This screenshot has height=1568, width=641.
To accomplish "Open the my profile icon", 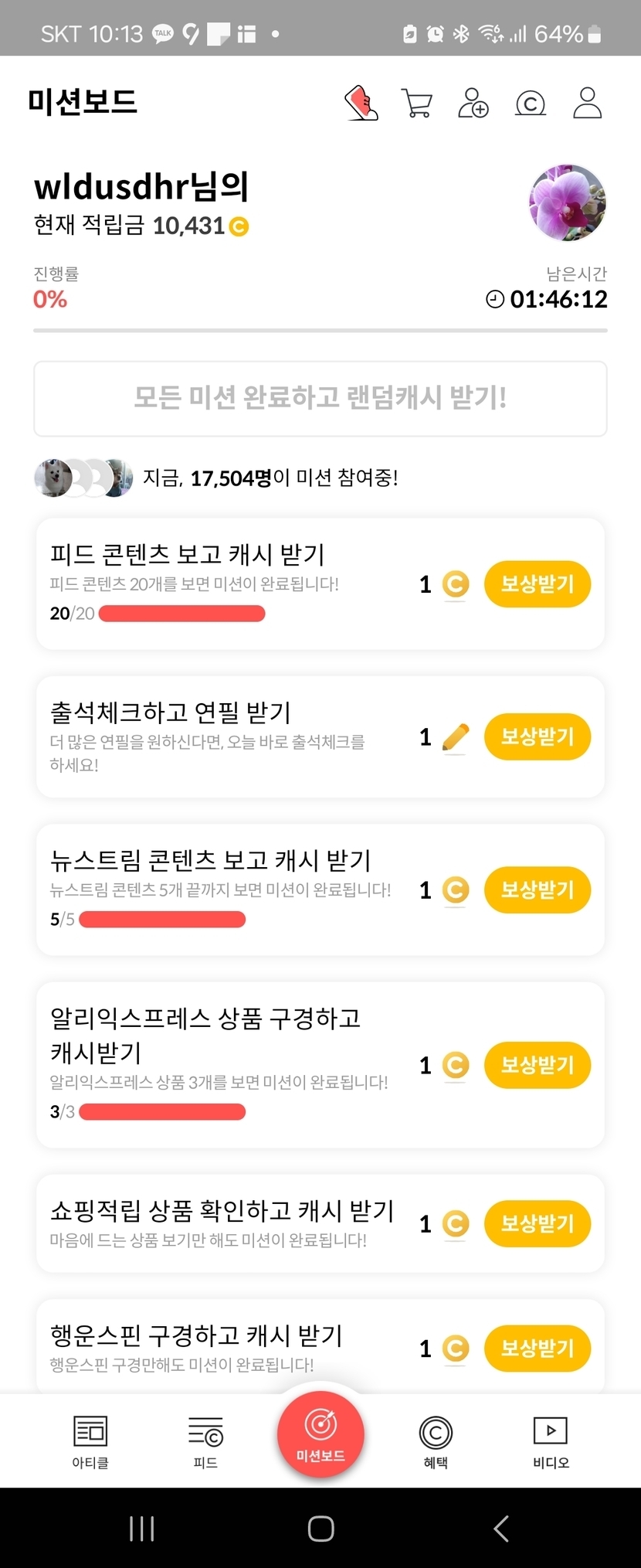I will click(x=587, y=103).
